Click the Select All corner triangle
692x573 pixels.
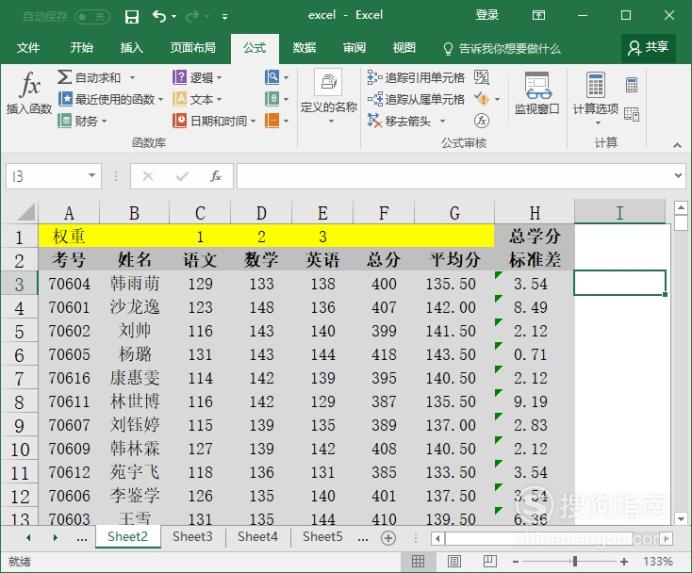pos(27,212)
